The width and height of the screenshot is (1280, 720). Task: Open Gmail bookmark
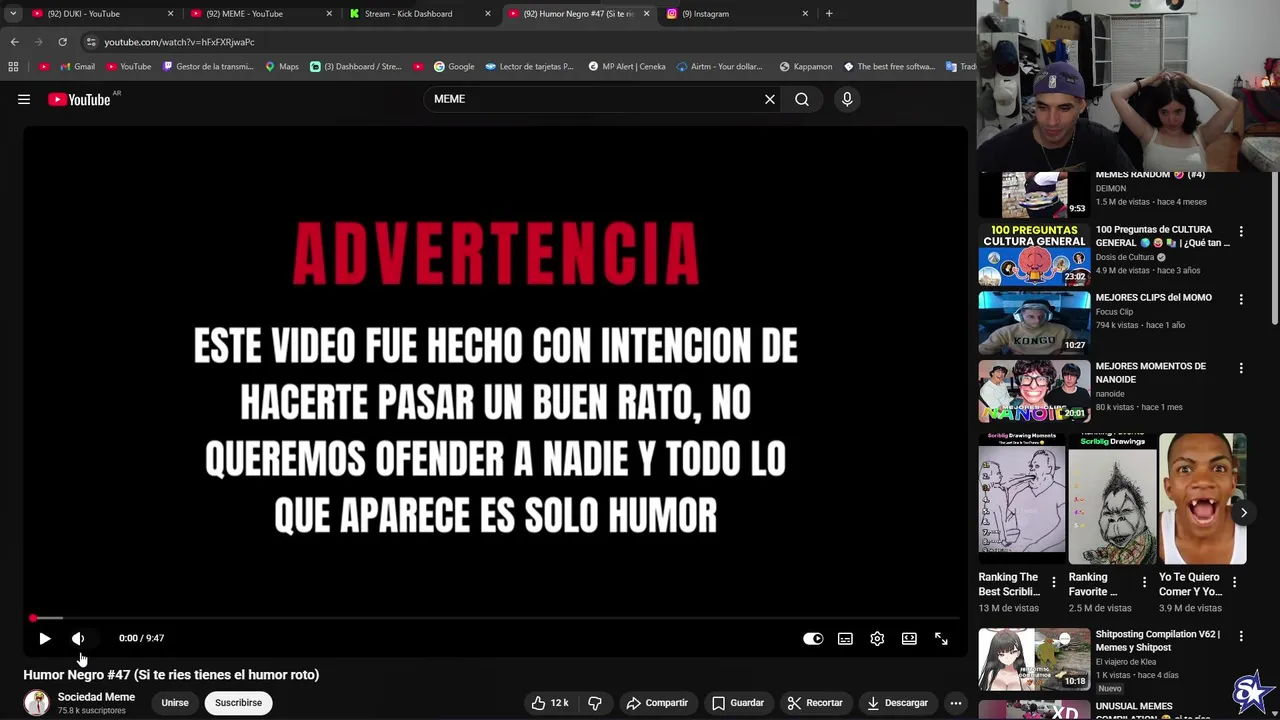pos(77,67)
